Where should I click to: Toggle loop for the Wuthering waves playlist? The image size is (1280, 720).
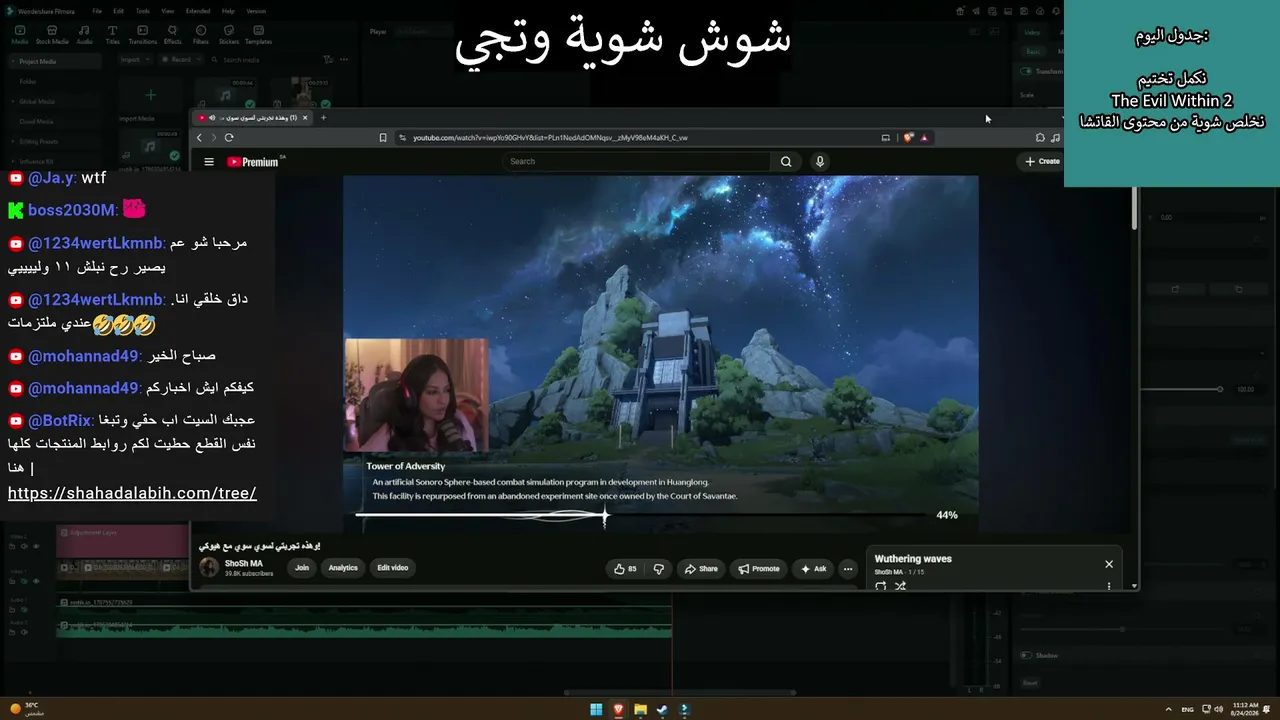click(881, 586)
